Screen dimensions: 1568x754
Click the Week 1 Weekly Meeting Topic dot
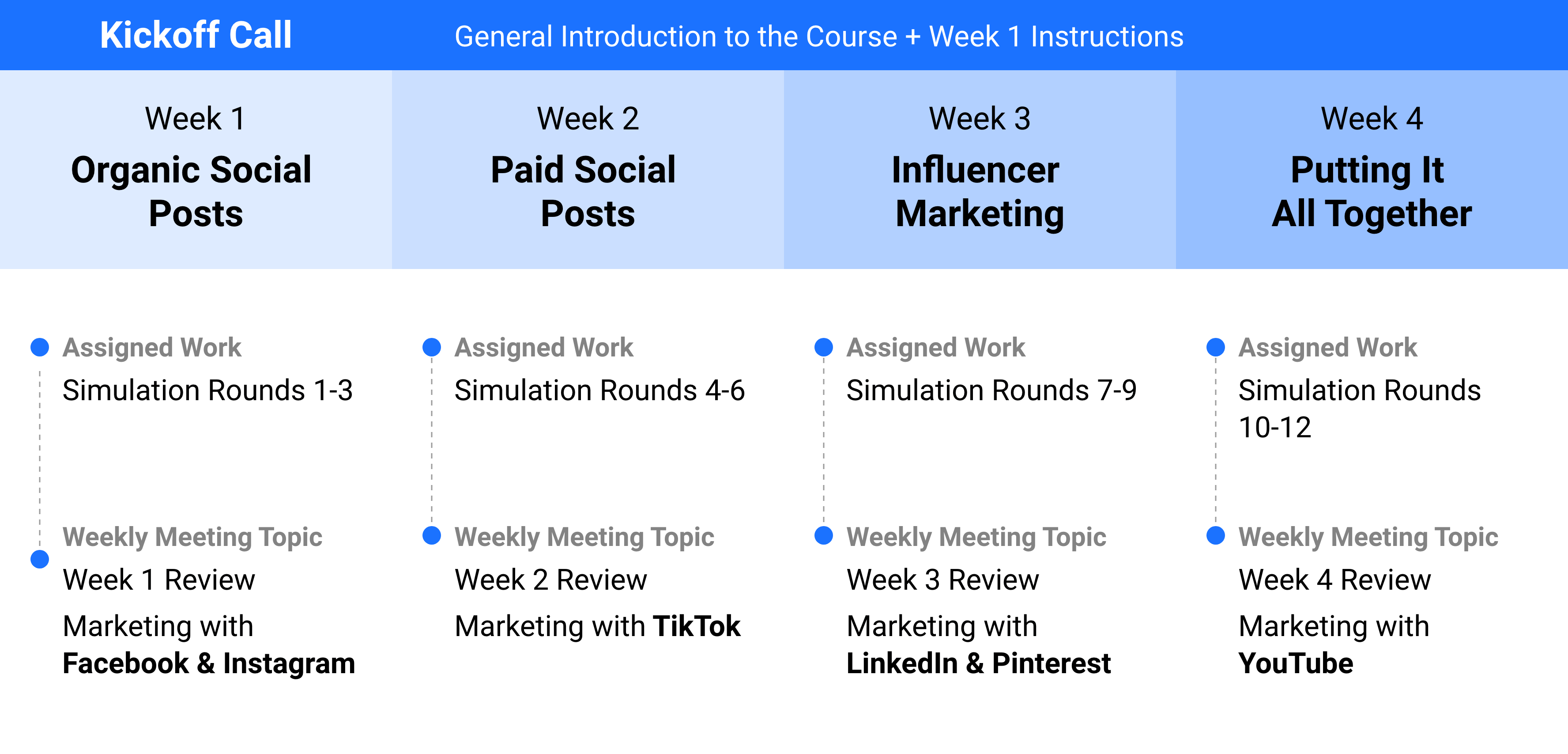coord(40,559)
